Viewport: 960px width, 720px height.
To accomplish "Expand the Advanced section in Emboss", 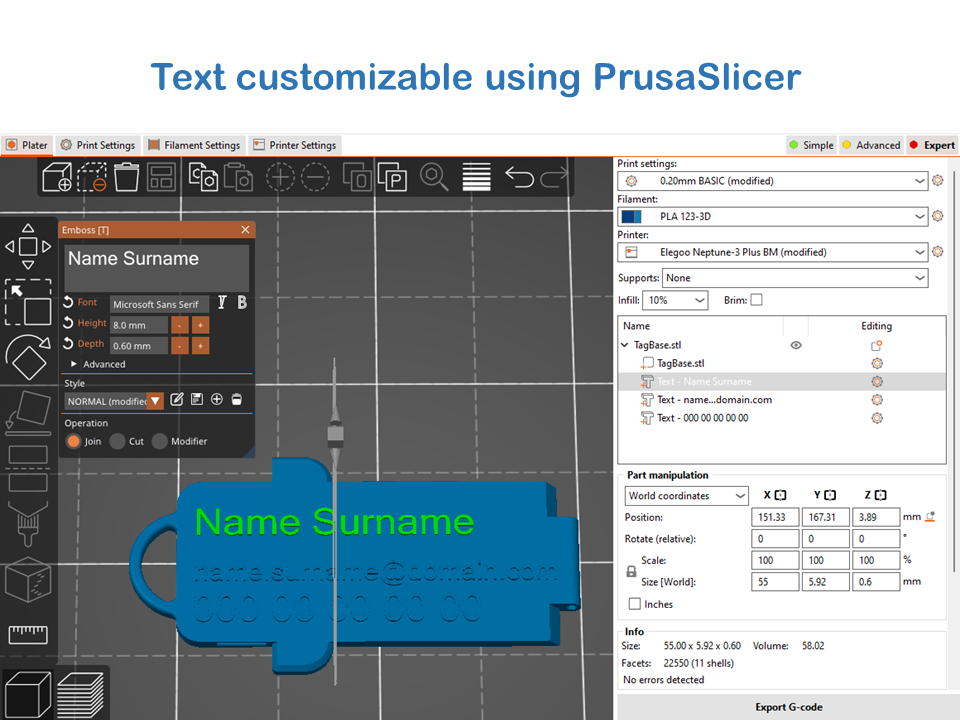I will pyautogui.click(x=75, y=365).
